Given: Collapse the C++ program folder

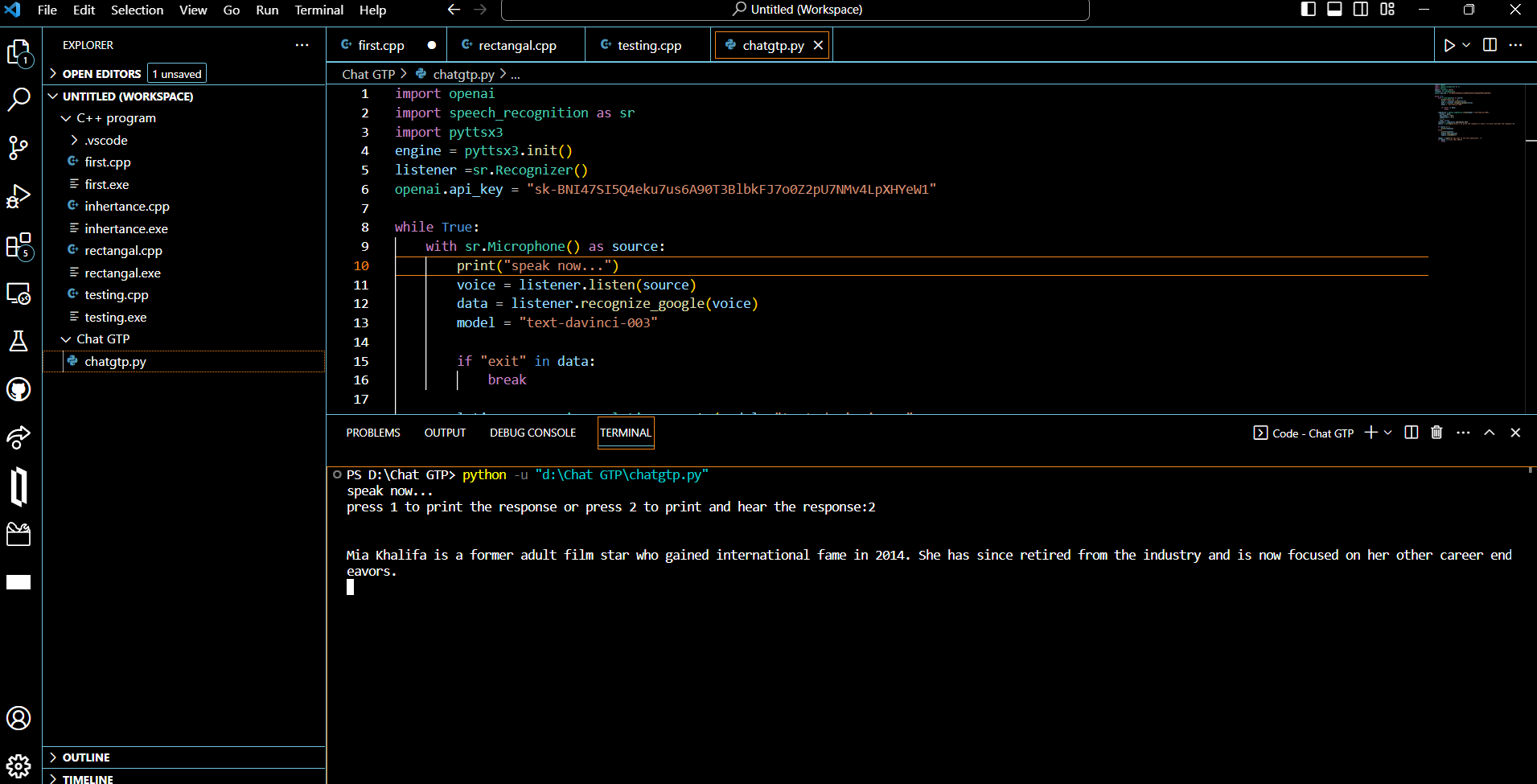Looking at the screenshot, I should coord(66,117).
